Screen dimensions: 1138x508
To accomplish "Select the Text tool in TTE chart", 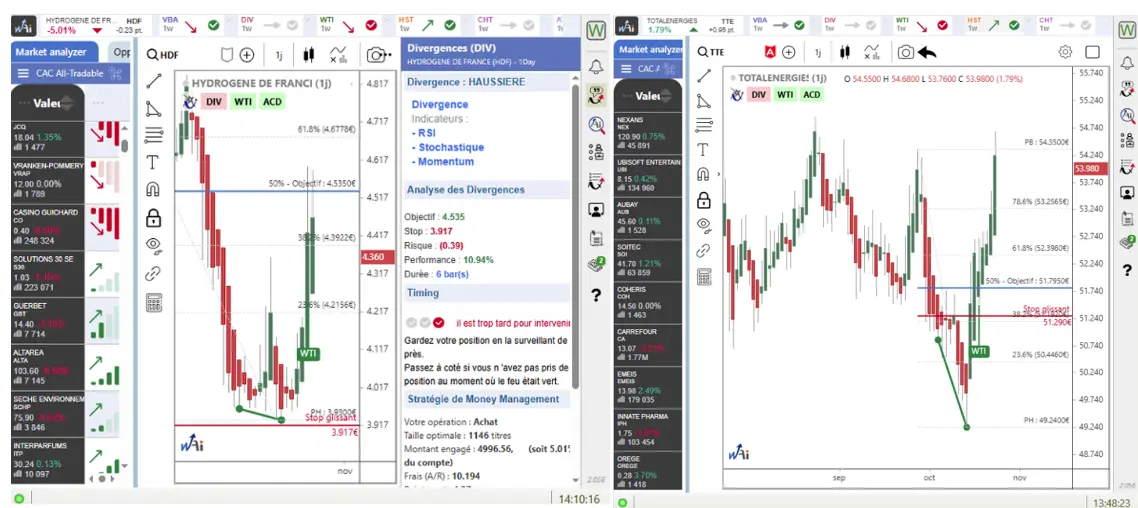I will [703, 150].
